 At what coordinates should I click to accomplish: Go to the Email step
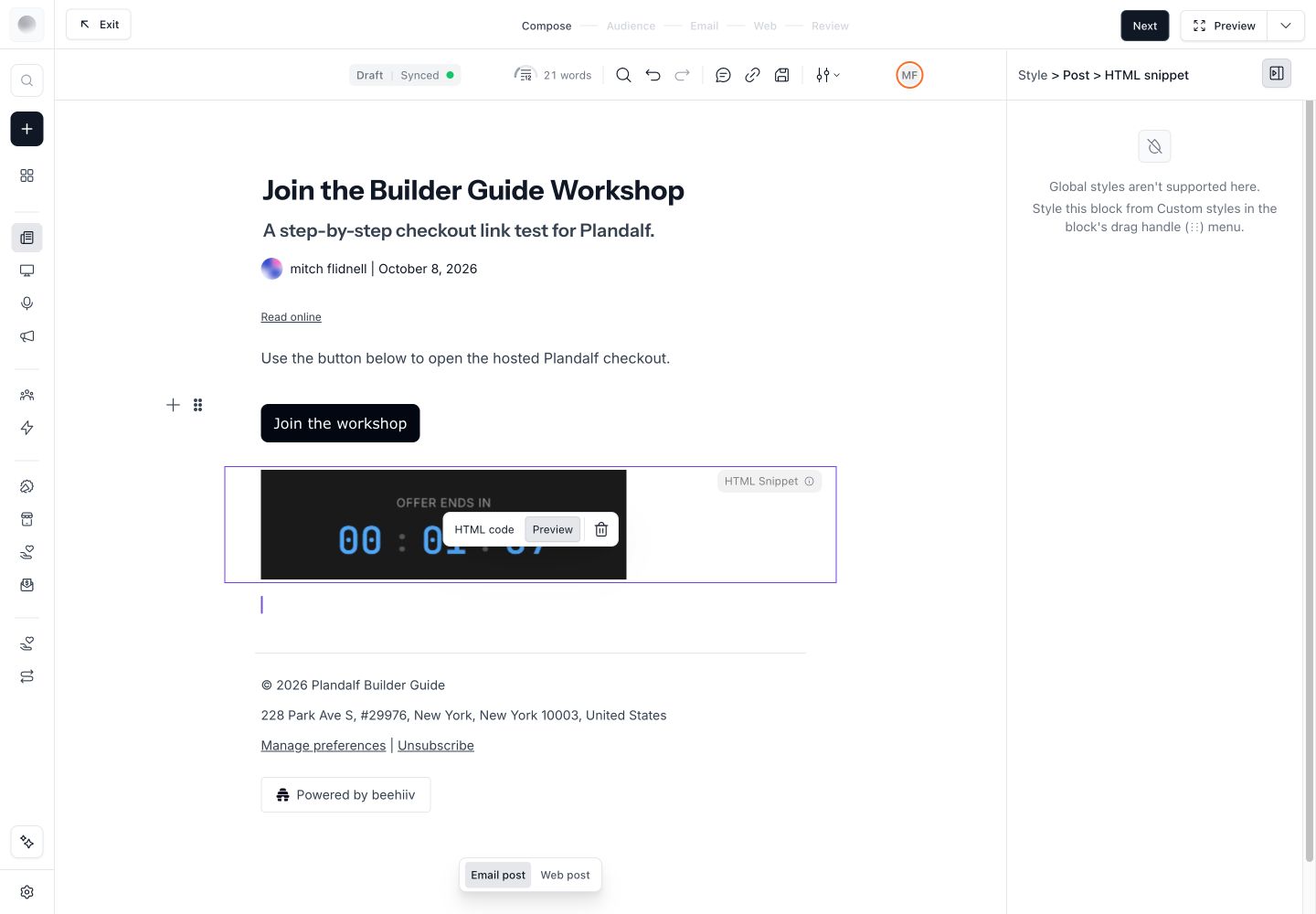coord(705,26)
